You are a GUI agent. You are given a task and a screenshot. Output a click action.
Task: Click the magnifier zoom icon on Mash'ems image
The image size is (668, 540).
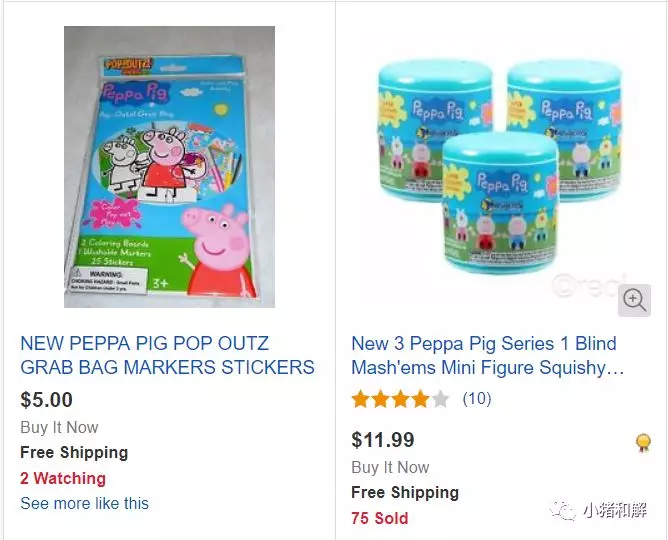(634, 300)
